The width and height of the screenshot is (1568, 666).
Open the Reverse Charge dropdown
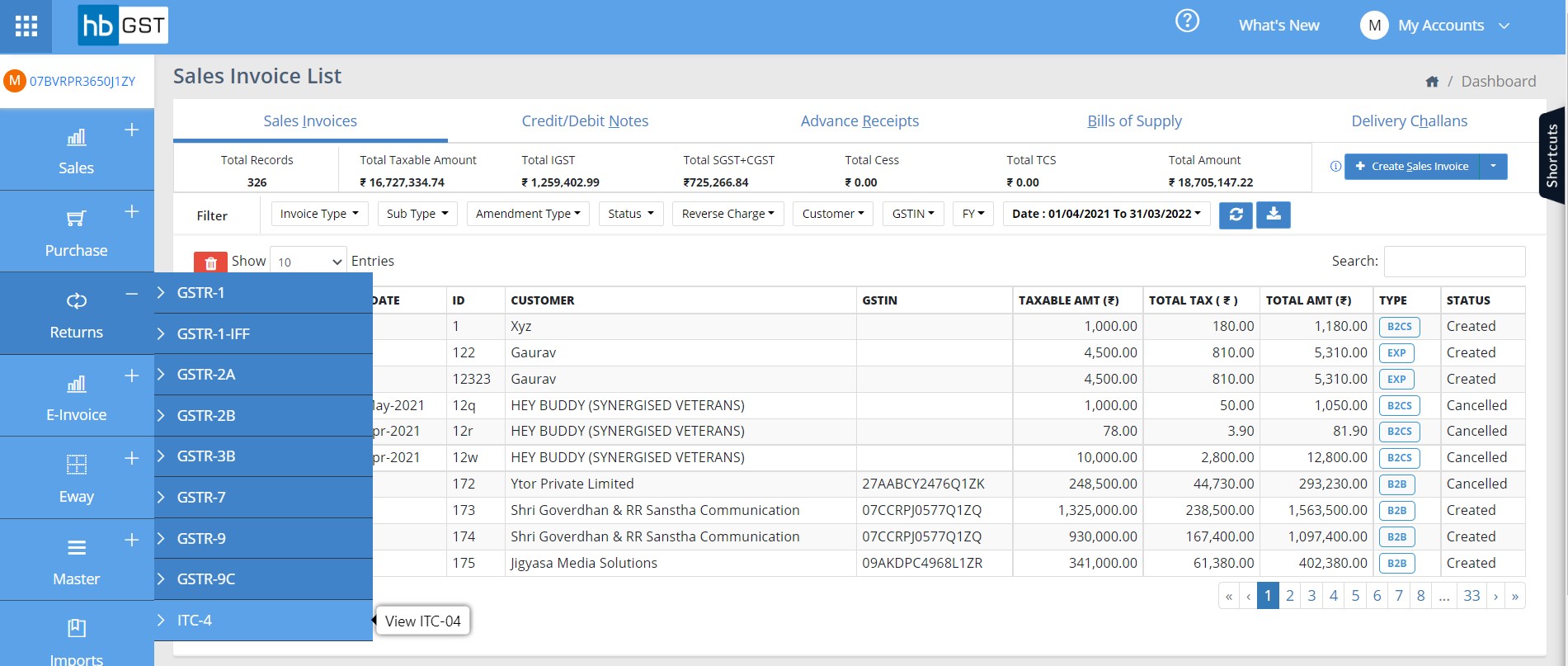pos(728,214)
